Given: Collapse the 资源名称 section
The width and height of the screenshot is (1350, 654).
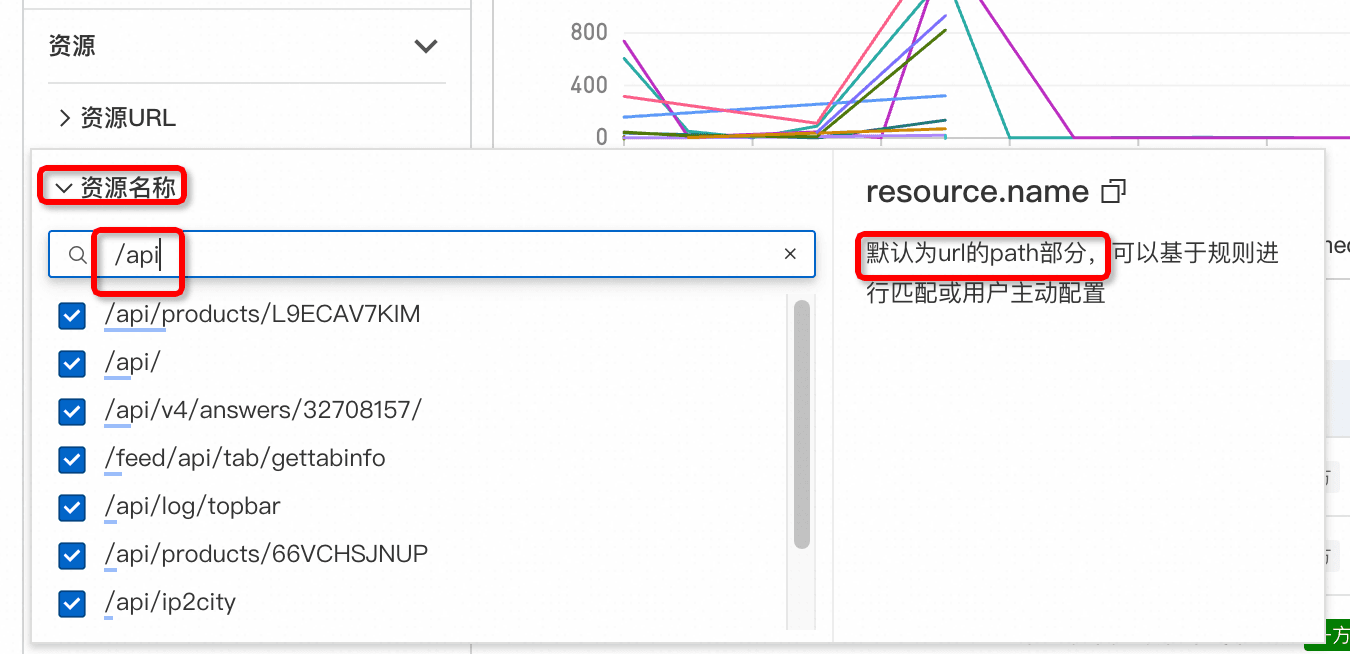Looking at the screenshot, I should [65, 187].
